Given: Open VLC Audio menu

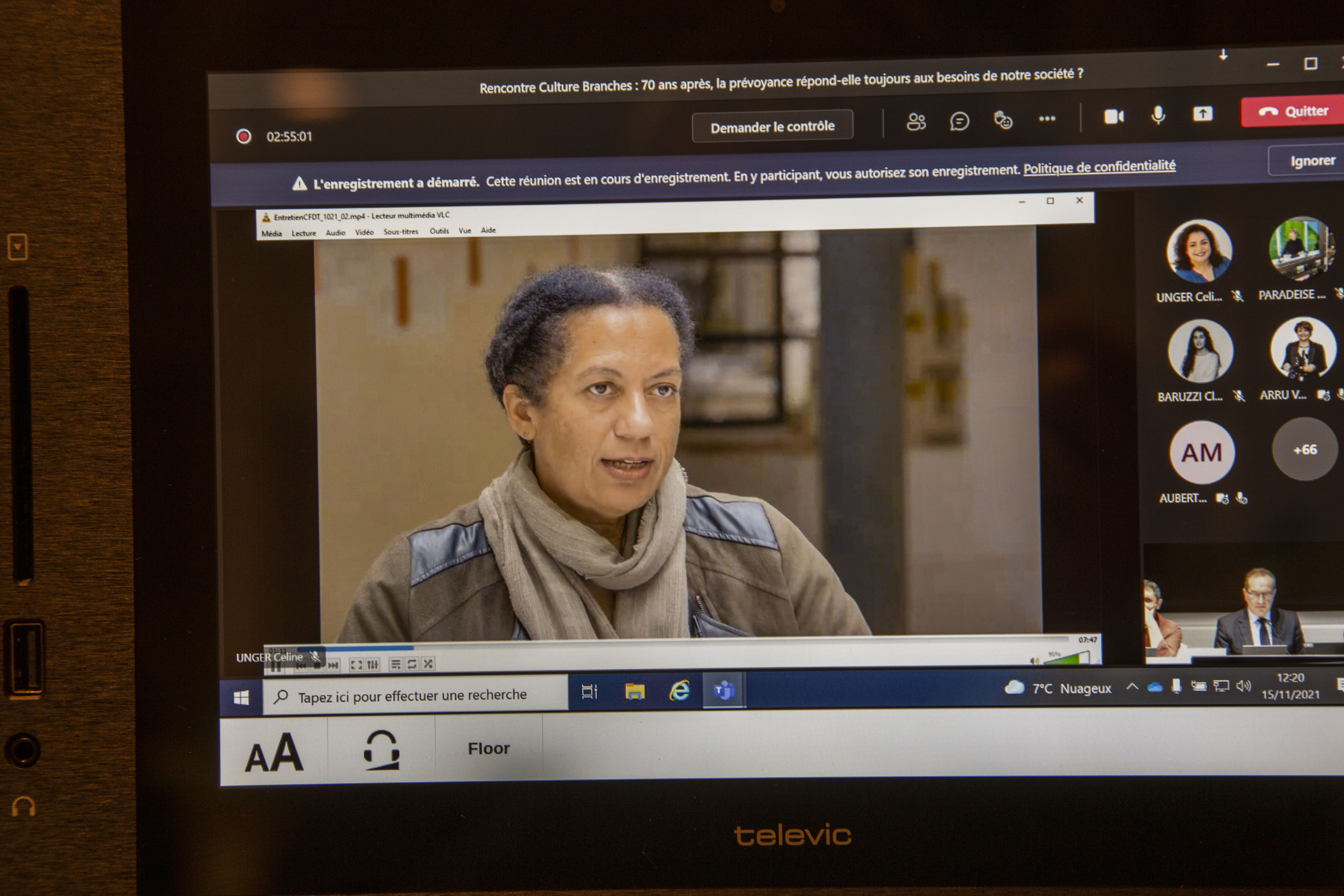Looking at the screenshot, I should tap(336, 233).
